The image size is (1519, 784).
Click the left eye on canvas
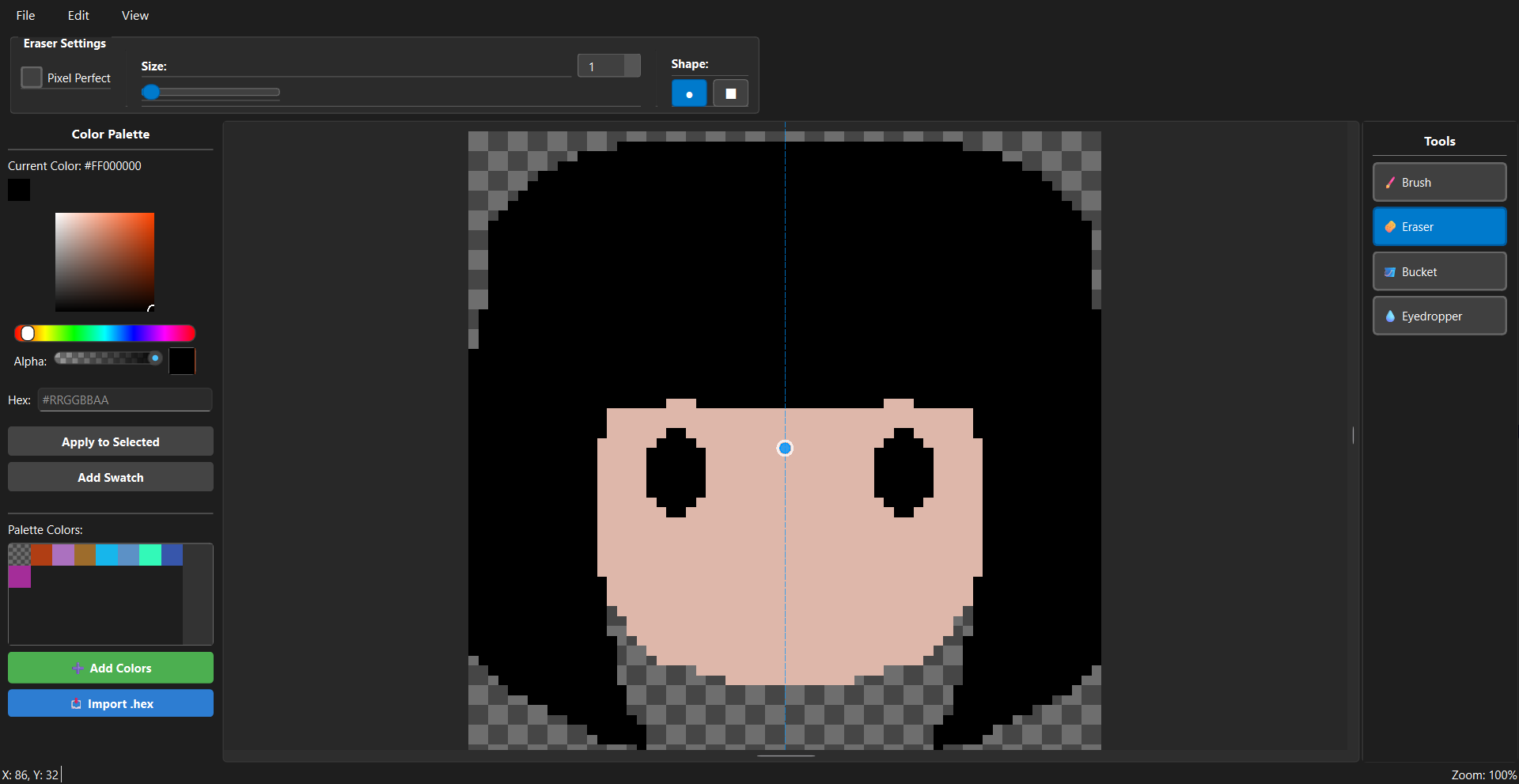tap(676, 472)
